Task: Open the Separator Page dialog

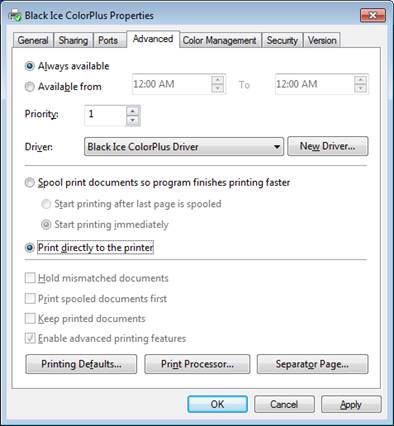Action: [x=312, y=364]
